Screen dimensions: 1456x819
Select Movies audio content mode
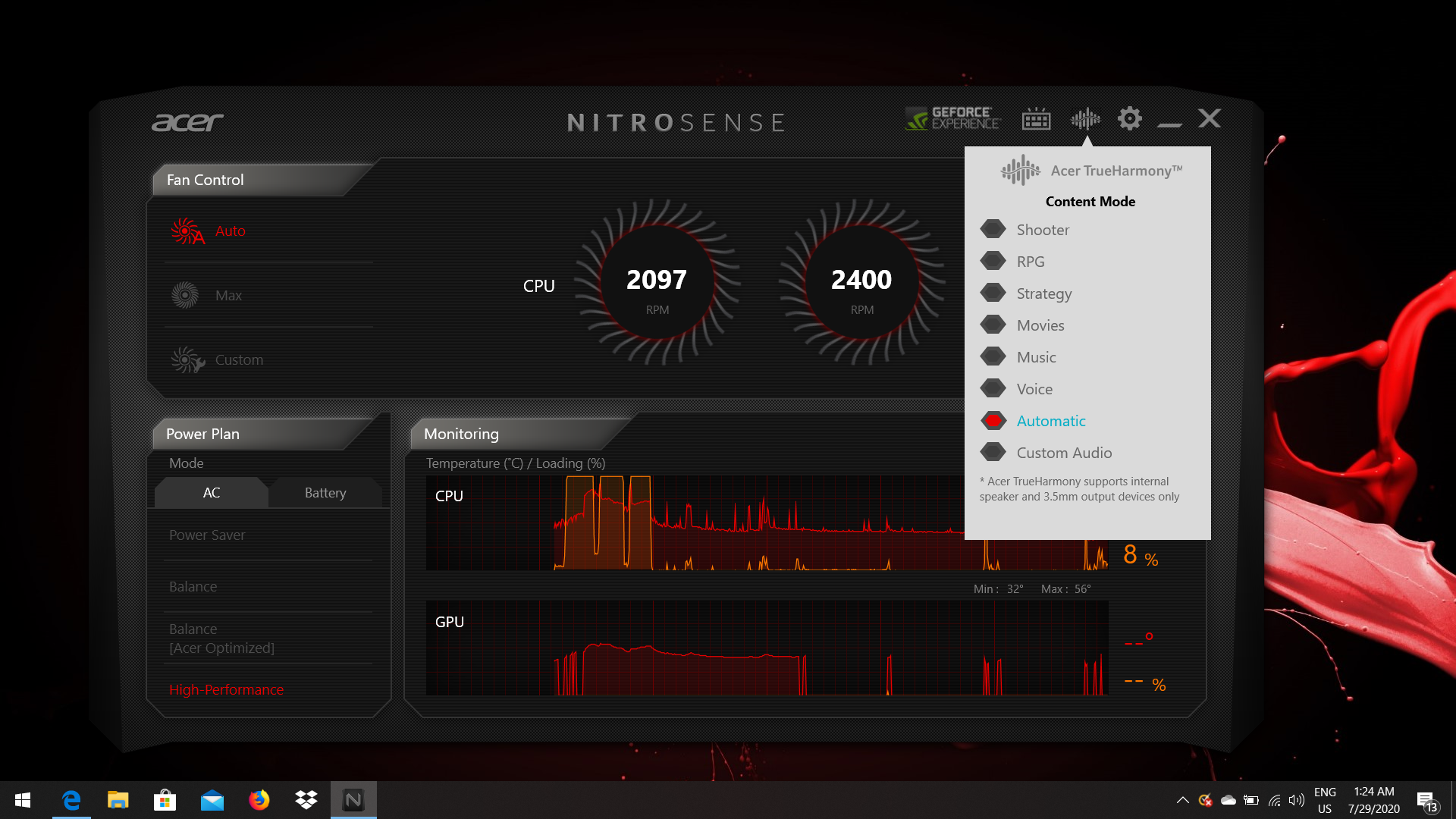coord(1040,325)
